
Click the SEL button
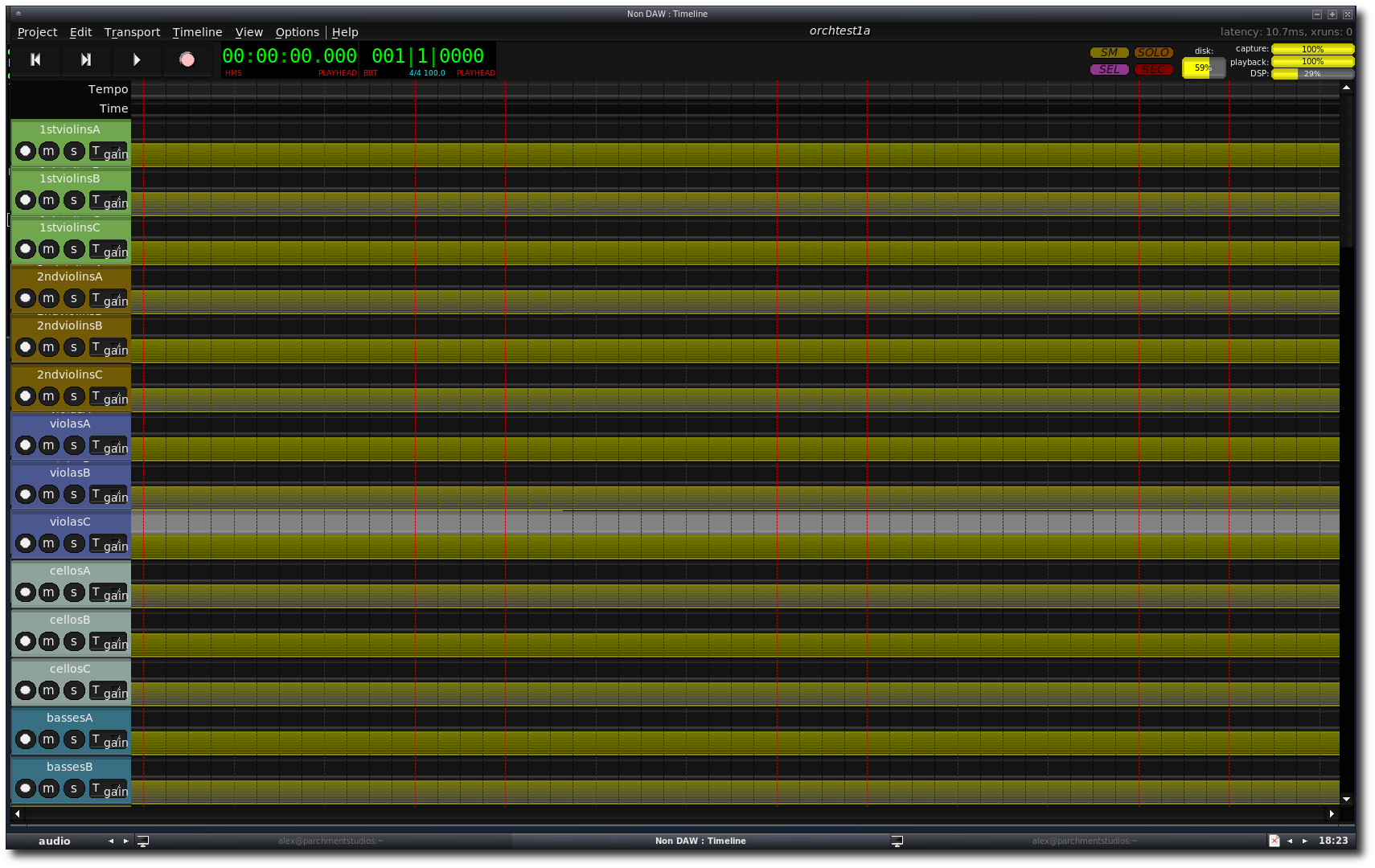click(x=1109, y=69)
